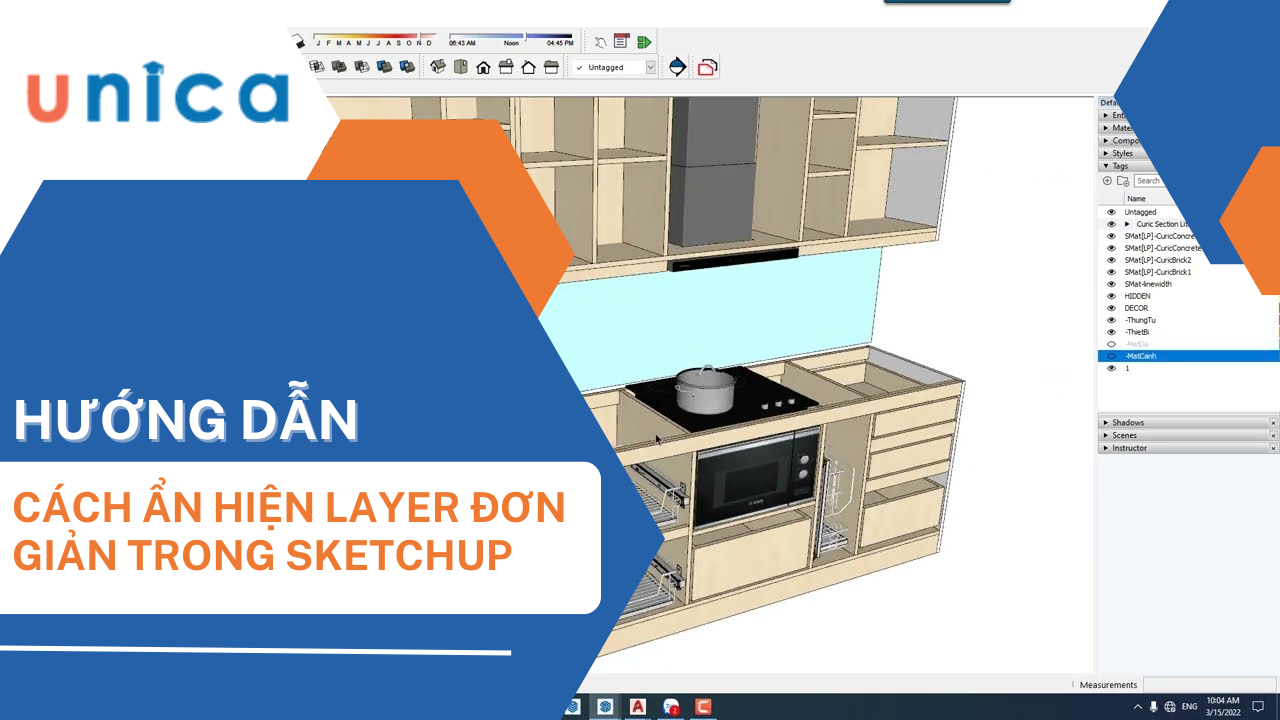
Task: Click the green arrows toolbar icon
Action: pos(644,42)
